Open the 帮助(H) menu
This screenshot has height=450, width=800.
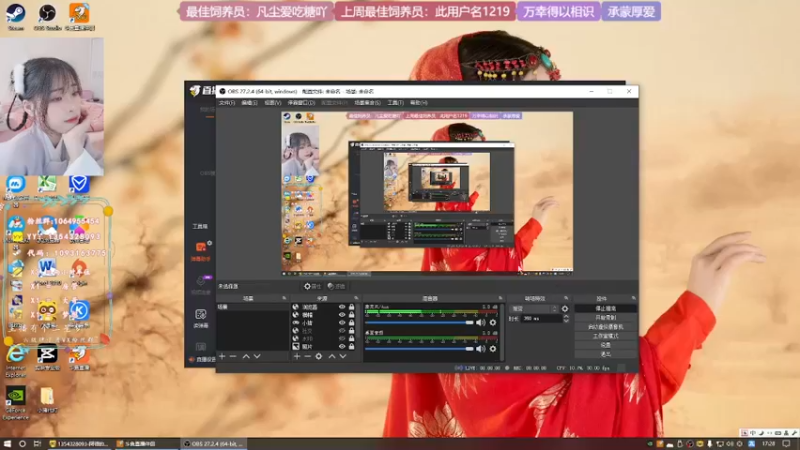419,103
